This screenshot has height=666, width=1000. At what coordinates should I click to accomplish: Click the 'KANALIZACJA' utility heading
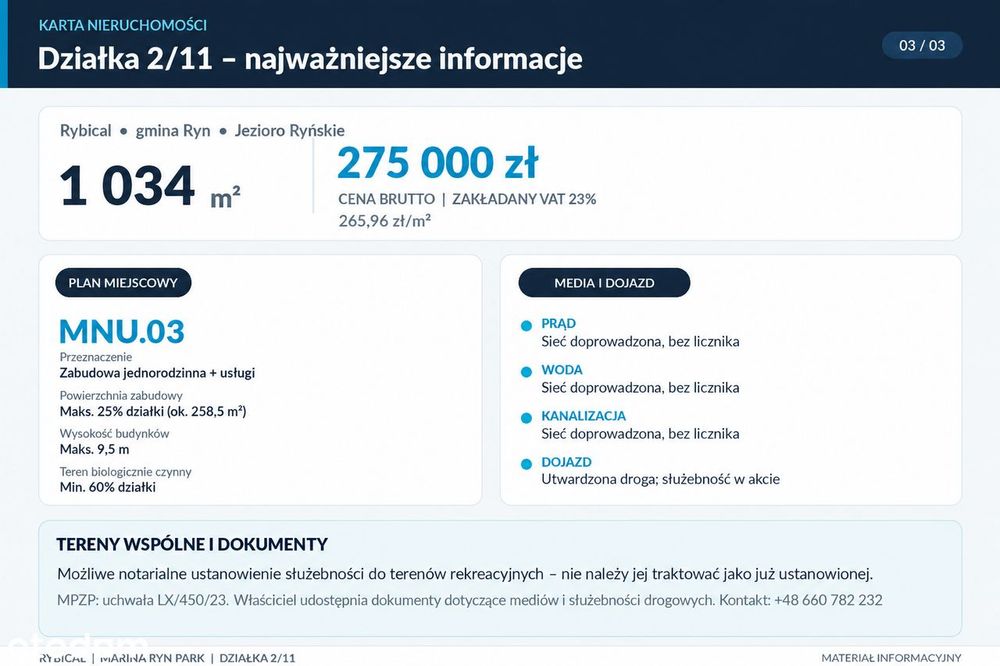584,416
